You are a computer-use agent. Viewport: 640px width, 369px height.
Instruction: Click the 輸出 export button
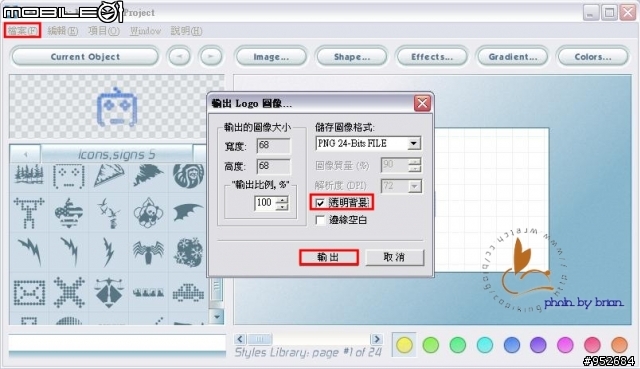(329, 257)
